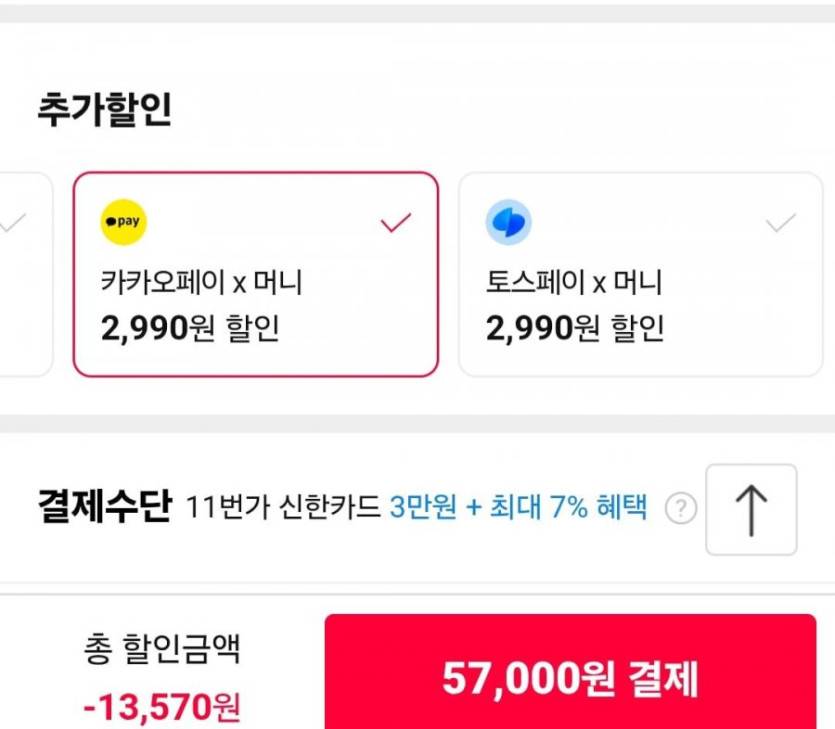Open the 3만원 + 최대 7% 혜택 link
The height and width of the screenshot is (729, 835).
518,509
